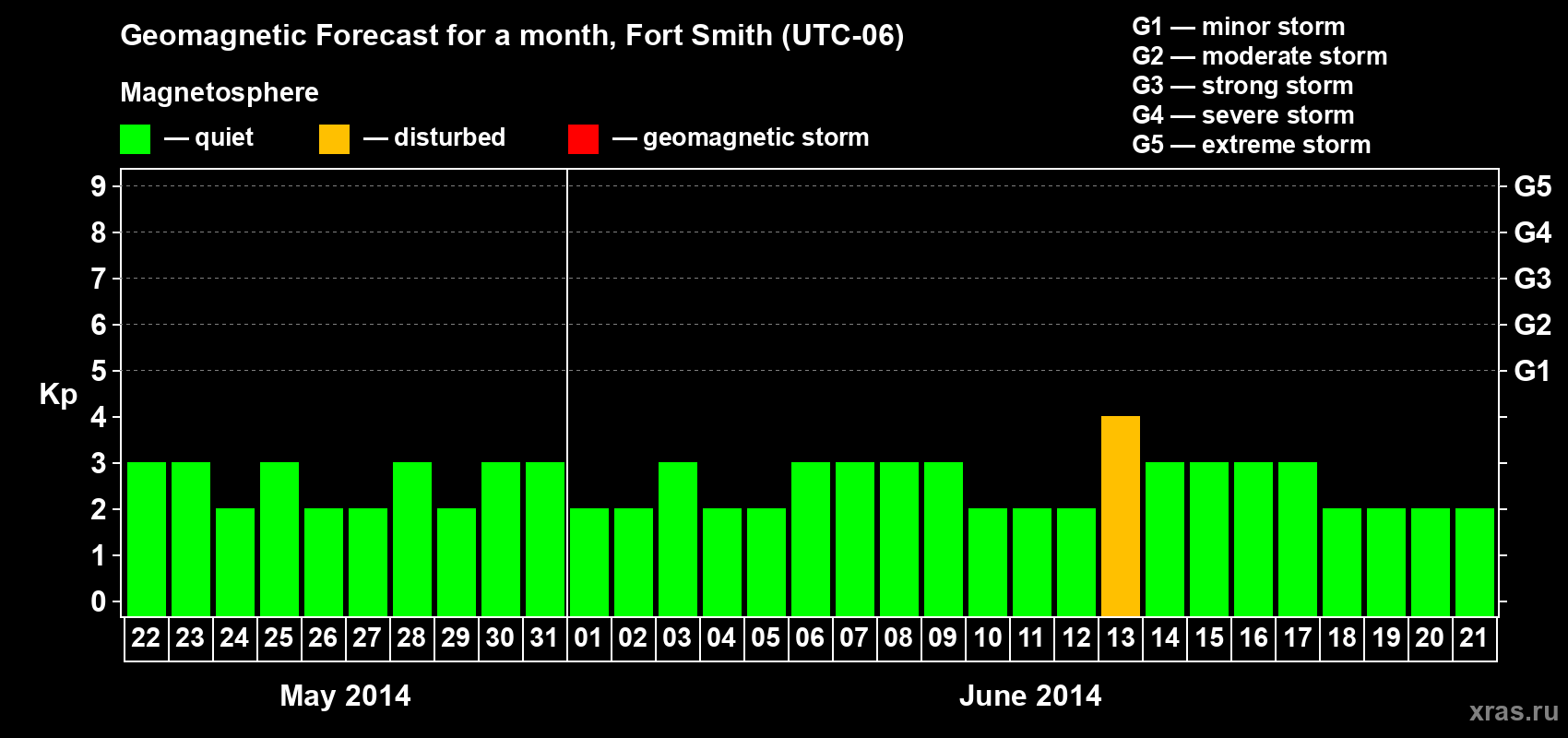Click the G4 label on right axis
This screenshot has width=1568, height=738.
click(1533, 232)
